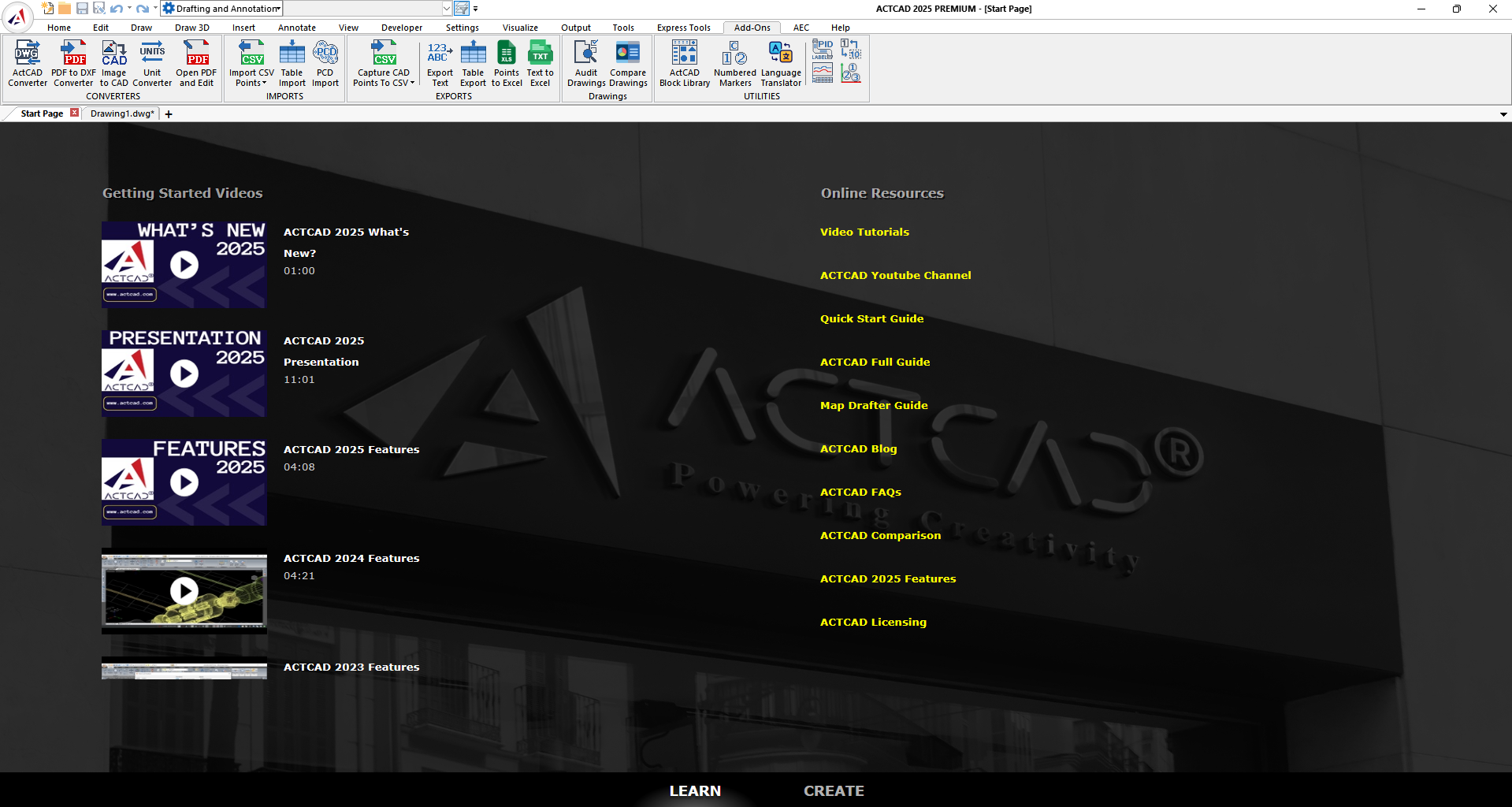Expand Capture CAD Points To CSV dropdown
This screenshot has width=1512, height=807.
coord(412,83)
